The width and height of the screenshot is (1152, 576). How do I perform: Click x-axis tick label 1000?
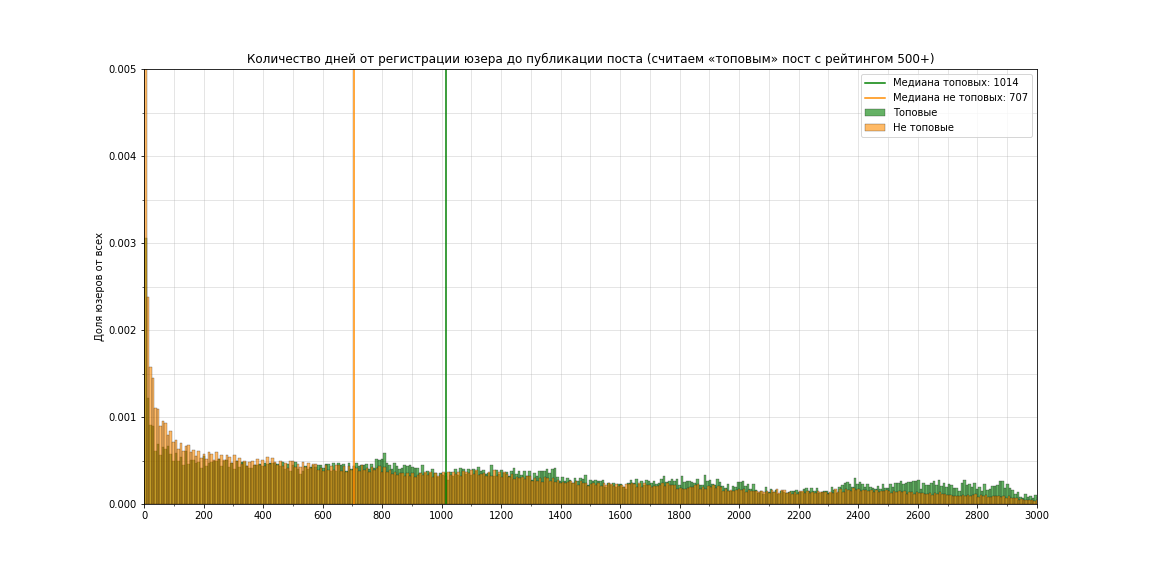(x=442, y=516)
